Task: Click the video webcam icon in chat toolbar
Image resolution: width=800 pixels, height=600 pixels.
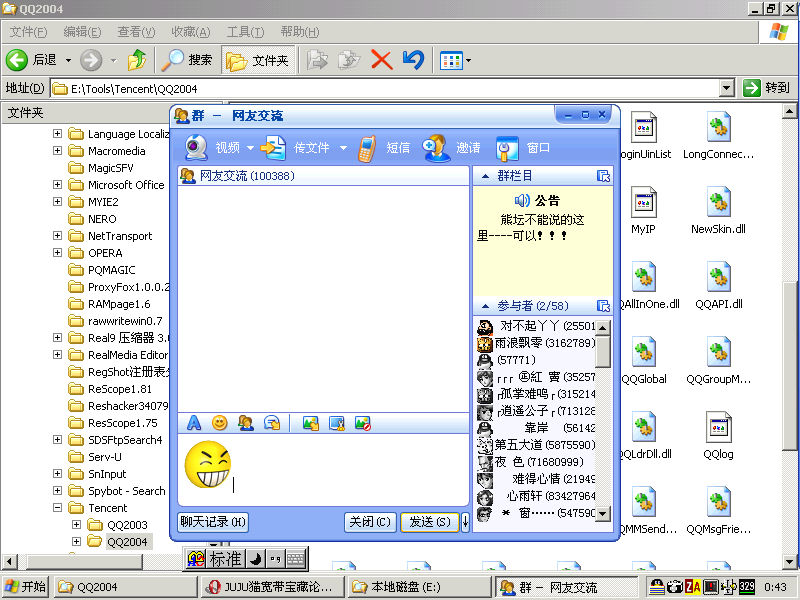Action: point(196,148)
